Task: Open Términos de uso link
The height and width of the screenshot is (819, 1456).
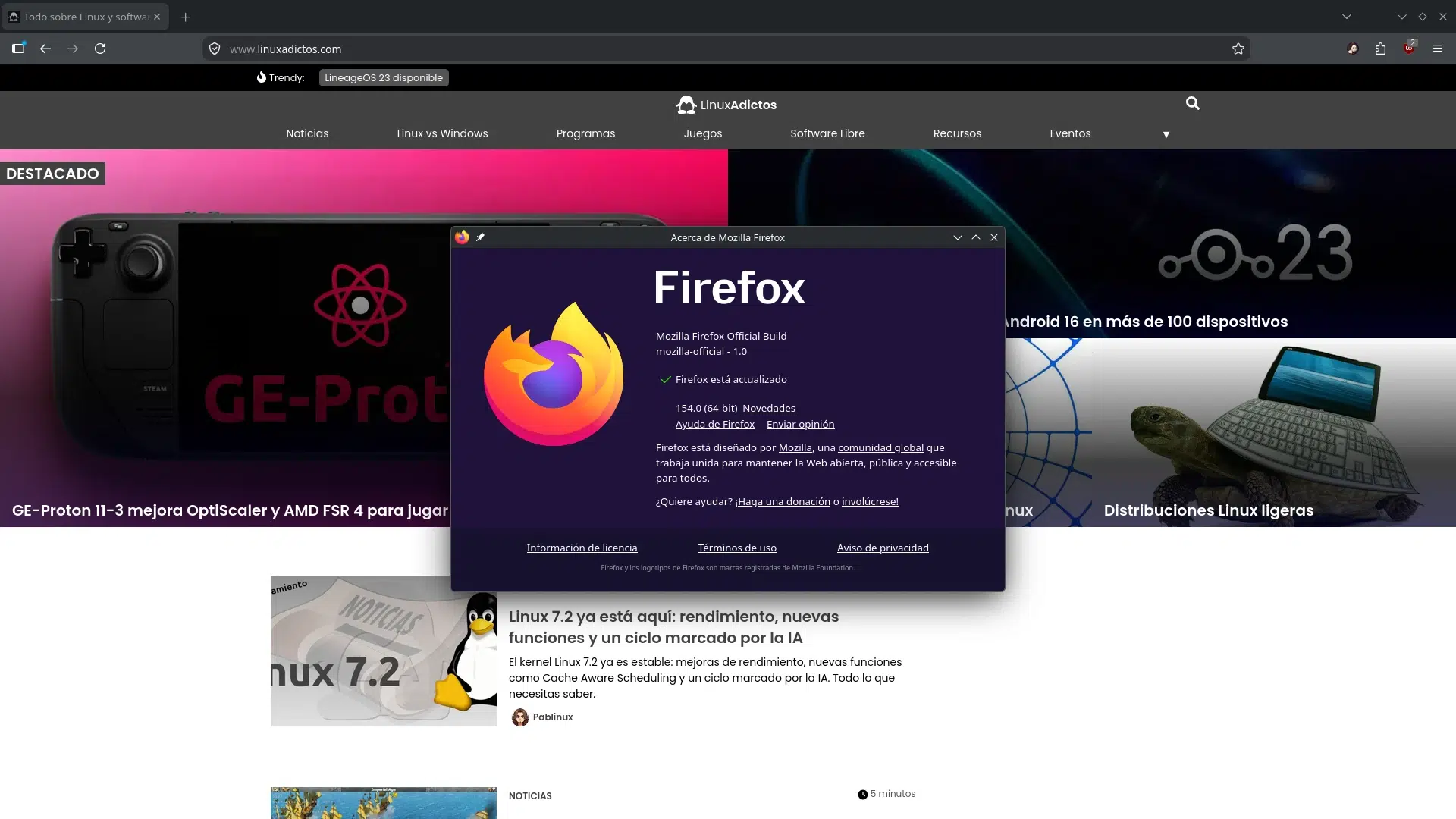Action: (x=737, y=548)
